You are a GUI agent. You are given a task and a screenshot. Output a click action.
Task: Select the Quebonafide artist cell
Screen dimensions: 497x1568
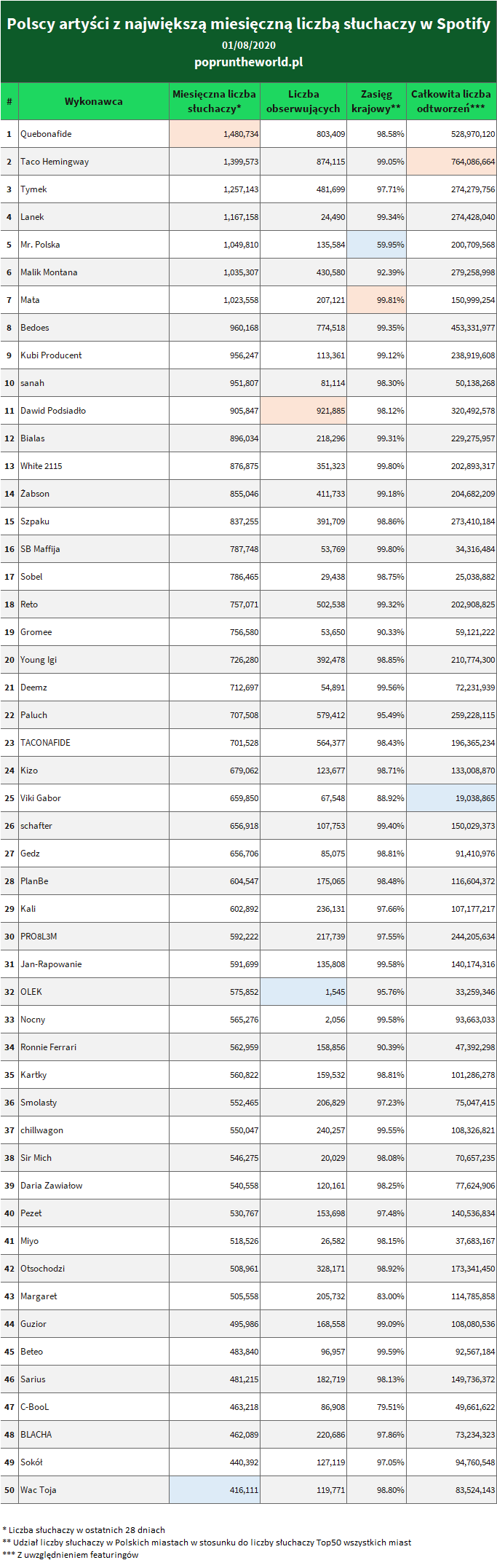coord(94,134)
